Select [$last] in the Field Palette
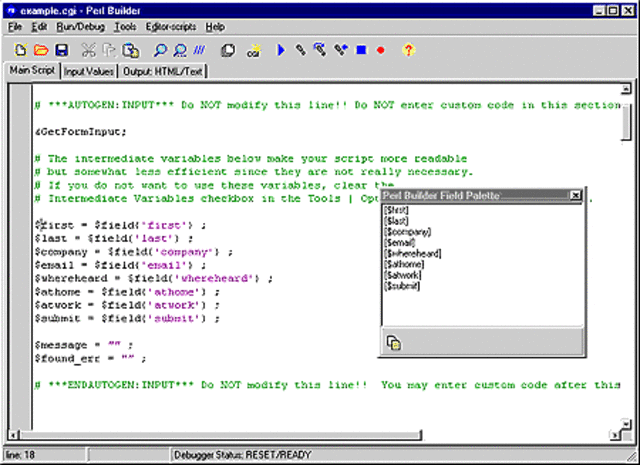Viewport: 640px width, 465px height. click(396, 221)
